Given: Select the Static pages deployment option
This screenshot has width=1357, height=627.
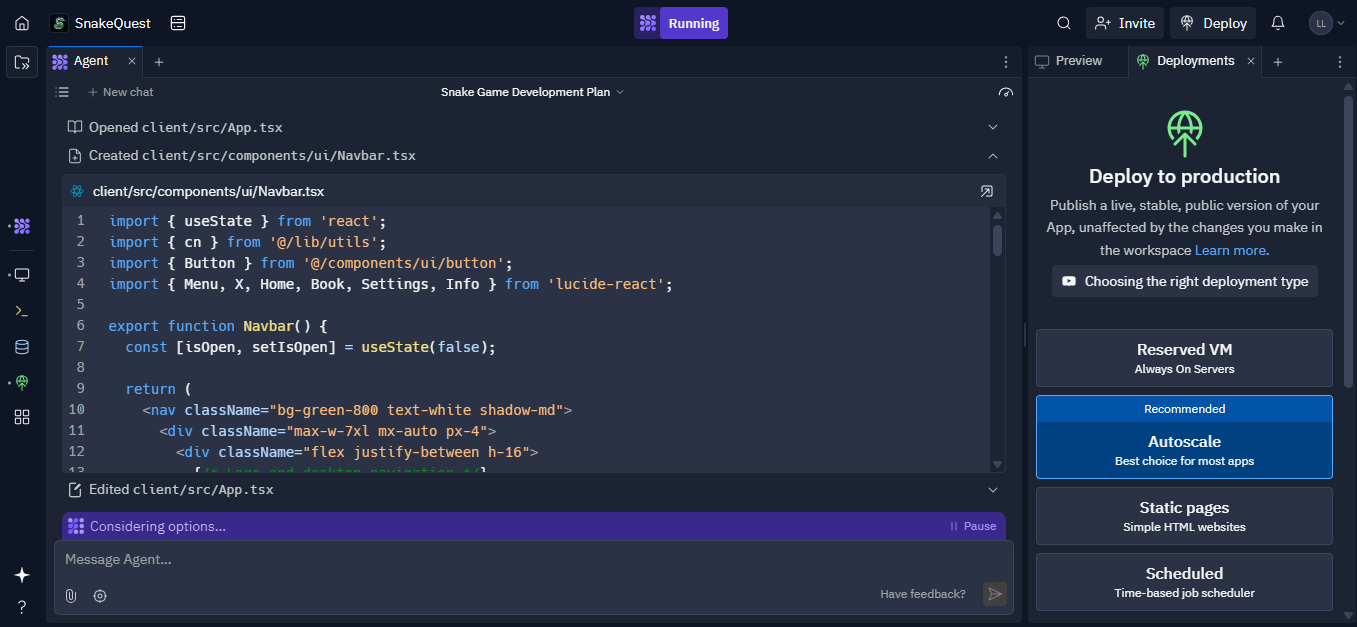Looking at the screenshot, I should pyautogui.click(x=1185, y=516).
